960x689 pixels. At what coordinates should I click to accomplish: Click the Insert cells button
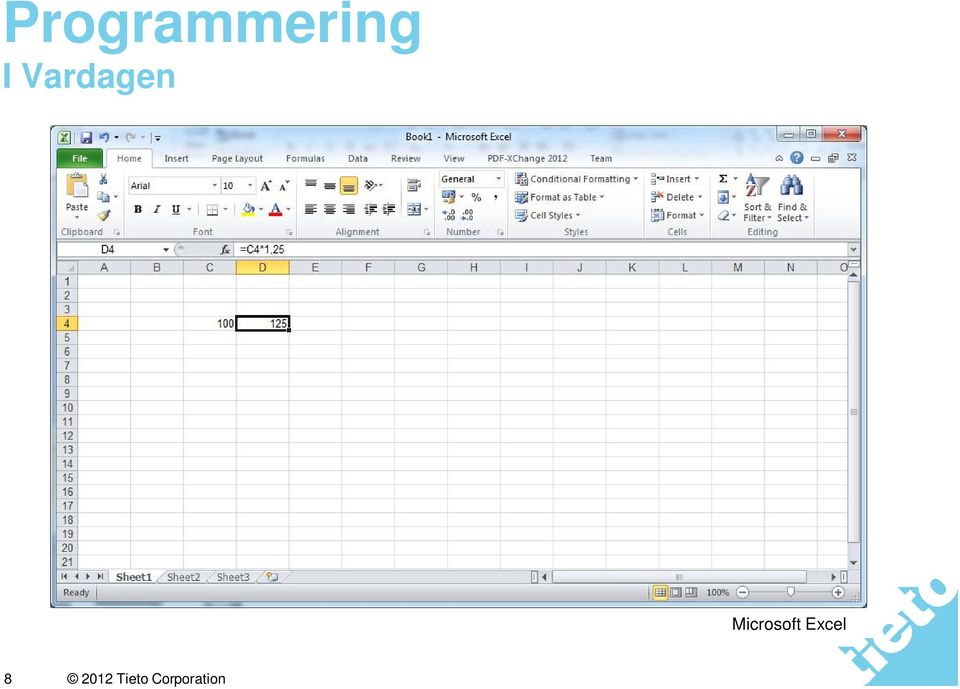tap(675, 179)
